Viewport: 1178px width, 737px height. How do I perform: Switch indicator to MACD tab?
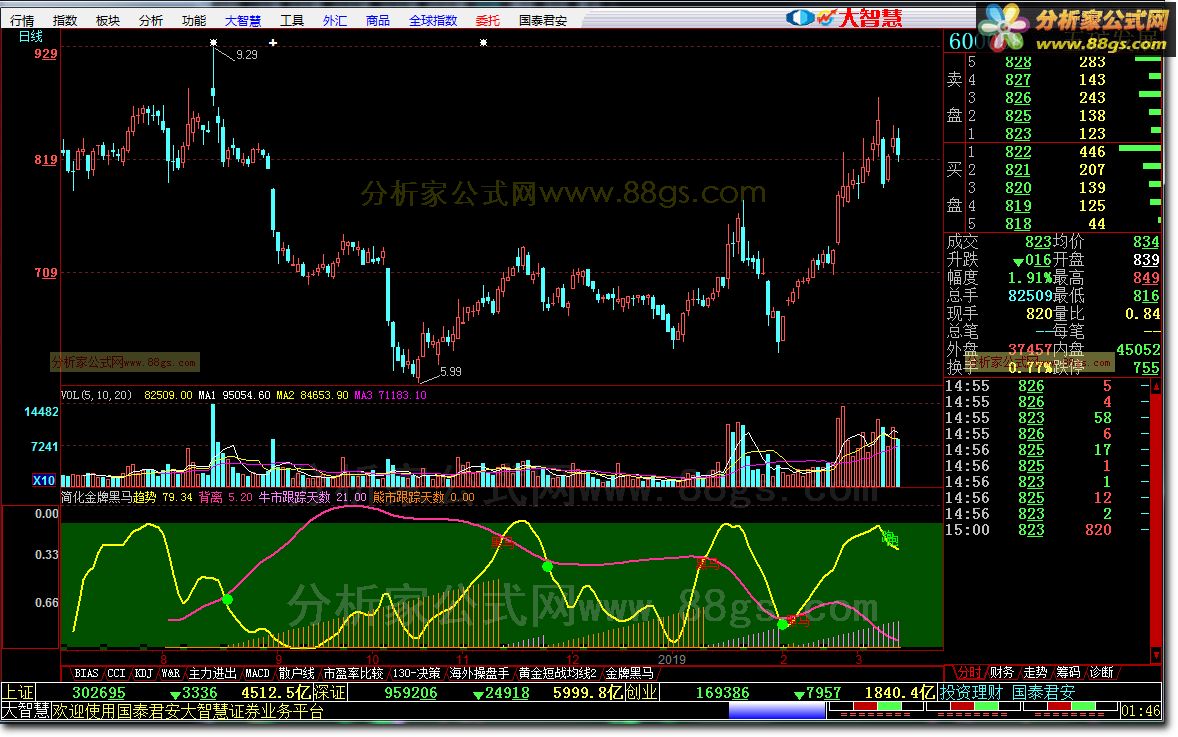coord(257,673)
